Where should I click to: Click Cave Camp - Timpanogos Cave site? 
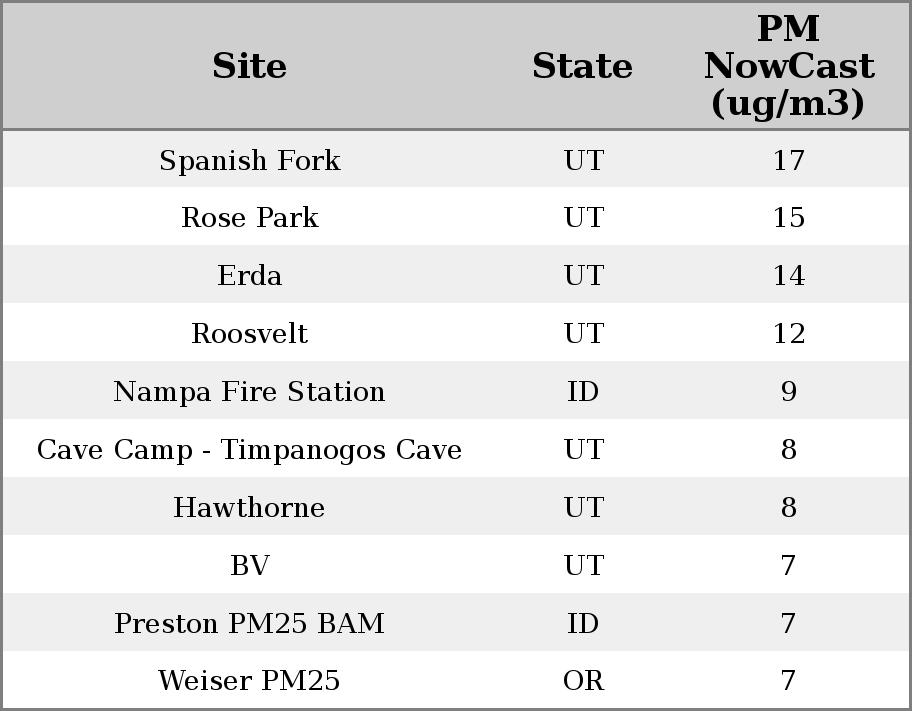249,450
